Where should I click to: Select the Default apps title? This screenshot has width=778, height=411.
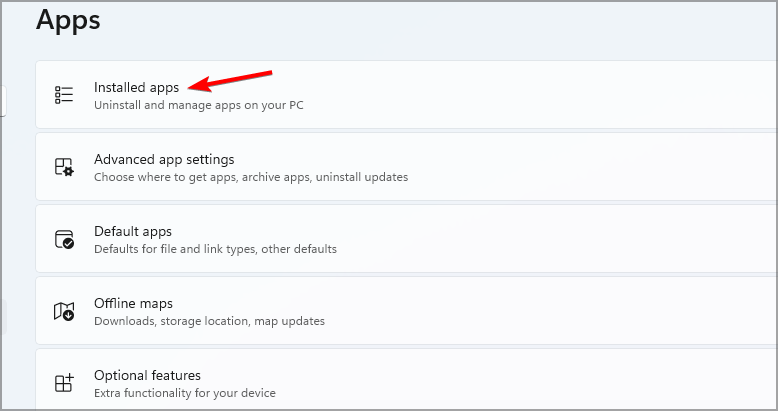click(133, 231)
